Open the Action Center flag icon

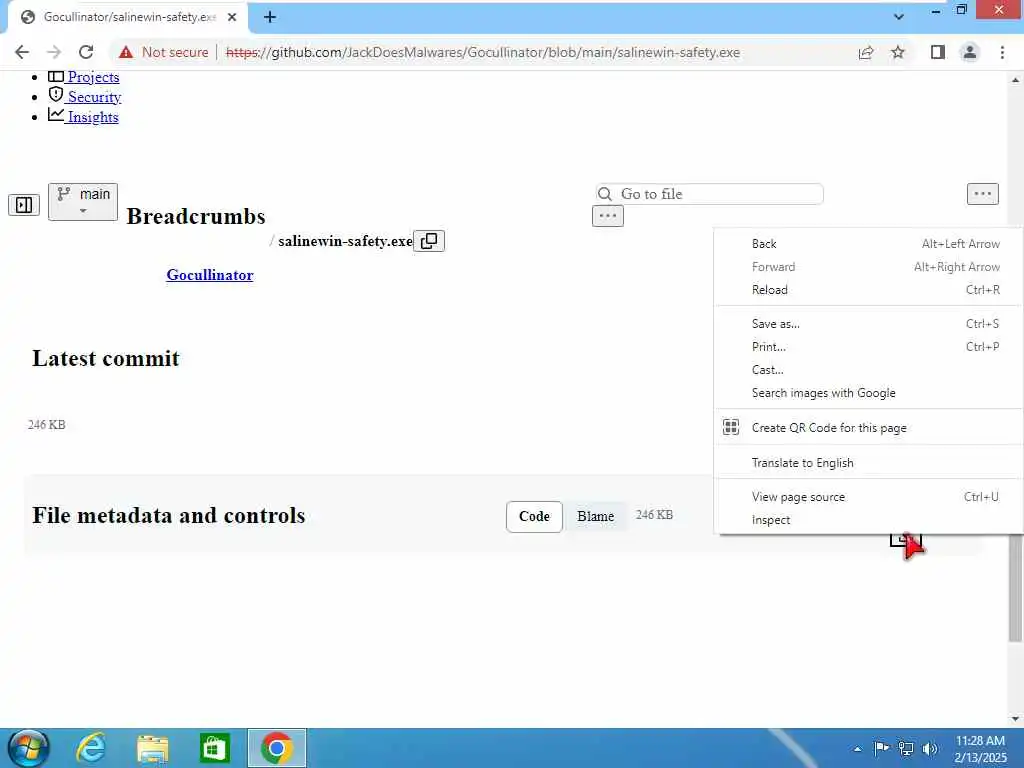click(881, 748)
